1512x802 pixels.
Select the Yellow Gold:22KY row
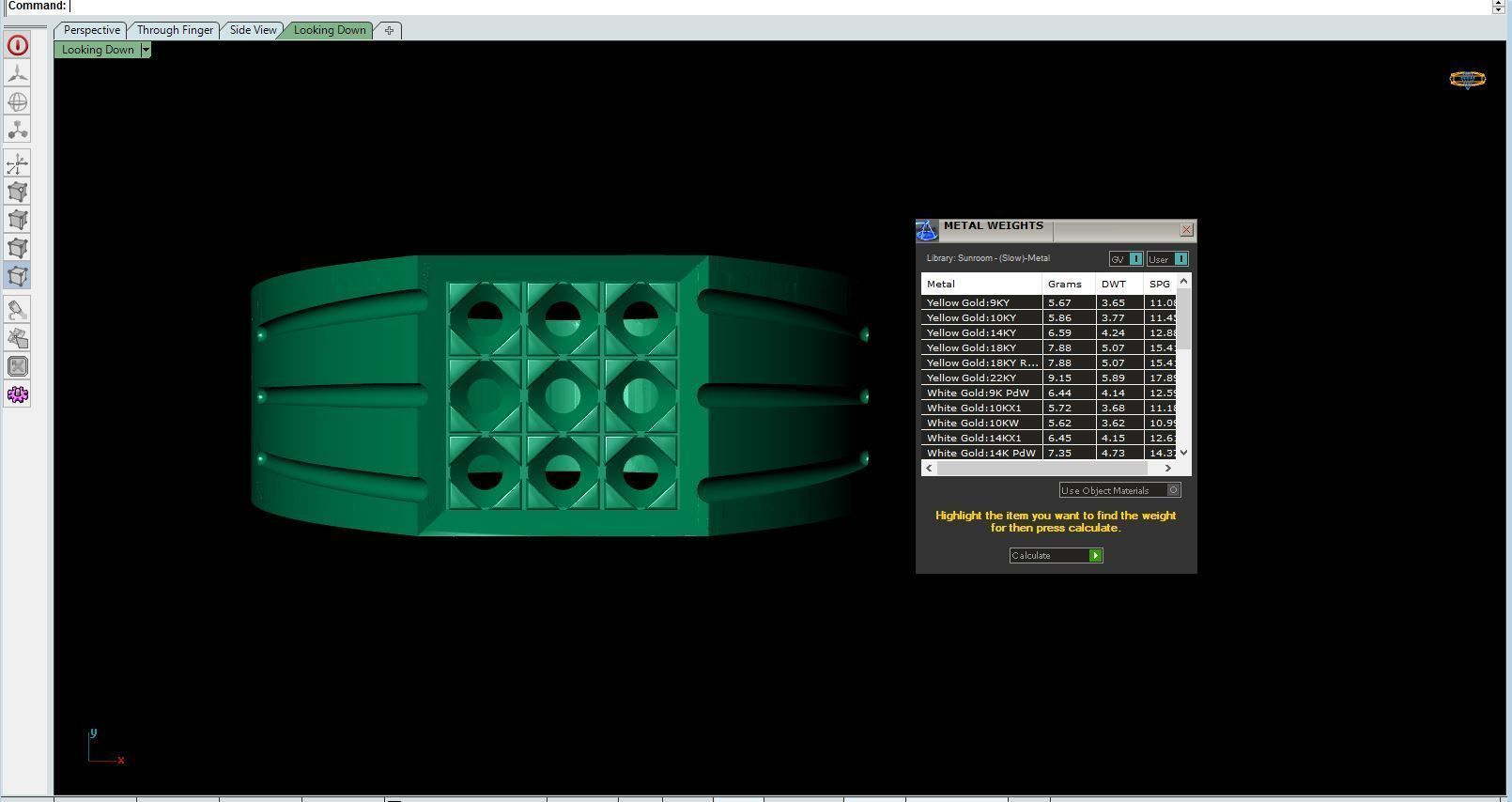(x=1049, y=378)
